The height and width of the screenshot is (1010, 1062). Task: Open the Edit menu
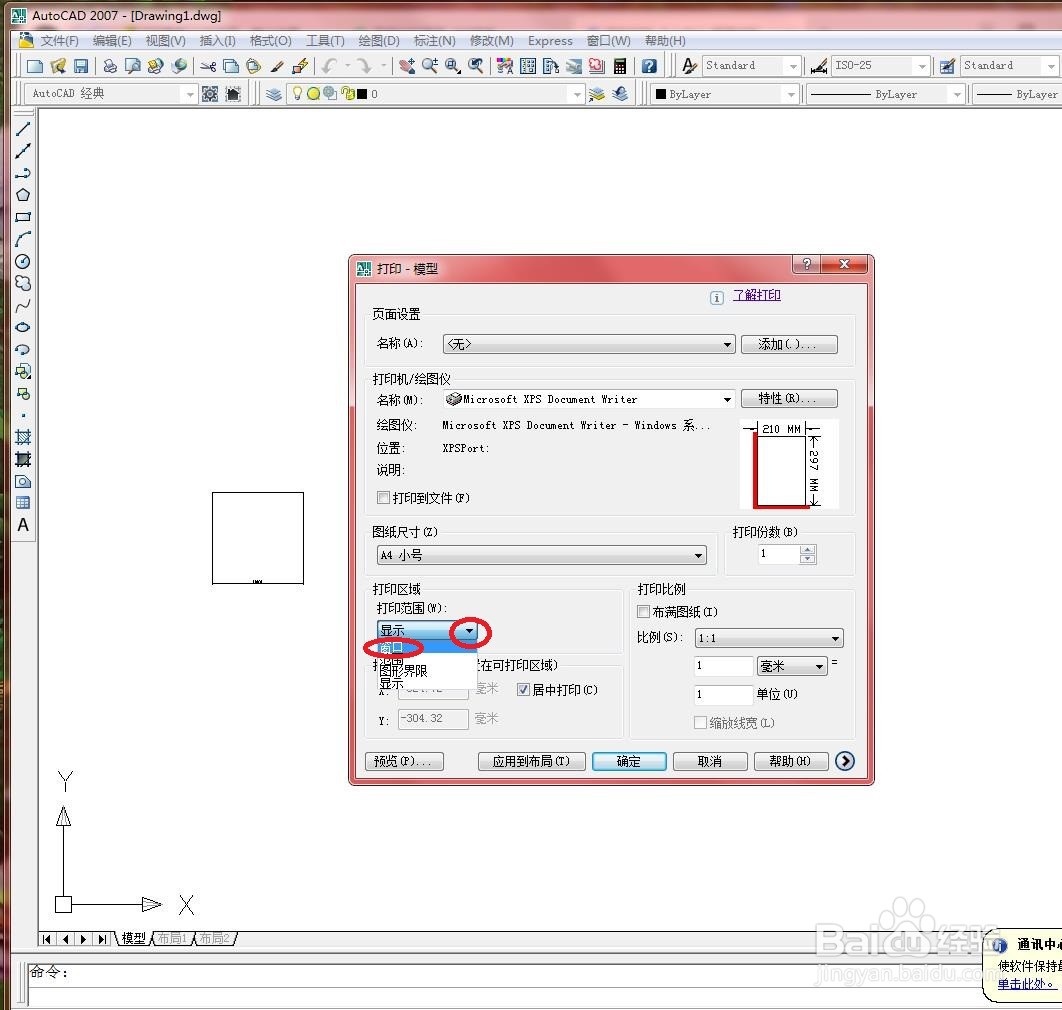click(112, 41)
